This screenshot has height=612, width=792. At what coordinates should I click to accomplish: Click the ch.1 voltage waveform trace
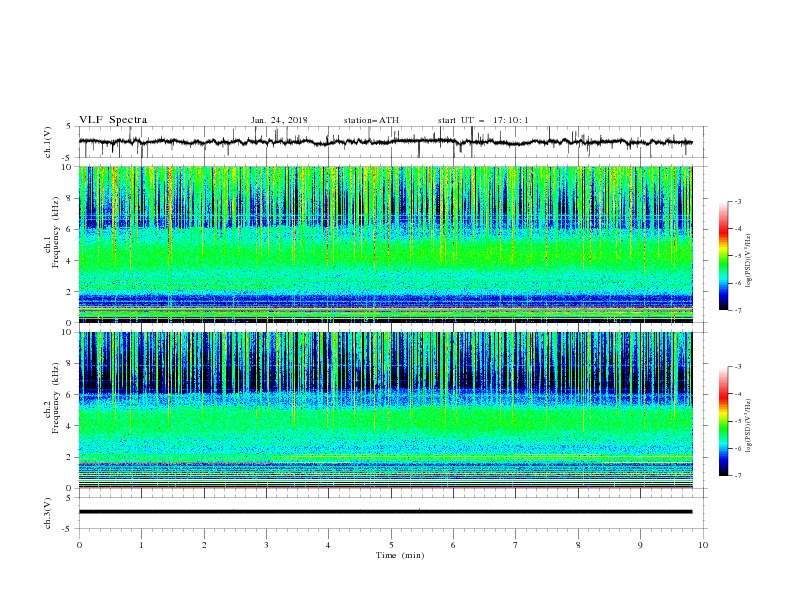tap(385, 142)
